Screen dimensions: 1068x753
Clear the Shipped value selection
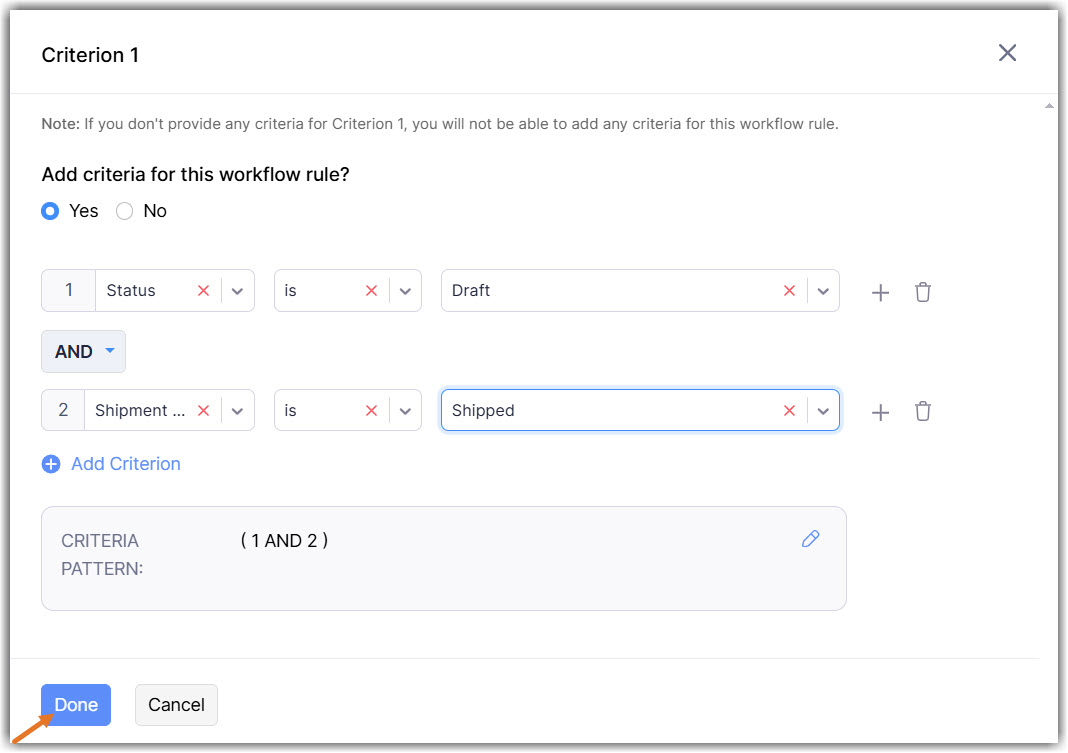pos(789,411)
